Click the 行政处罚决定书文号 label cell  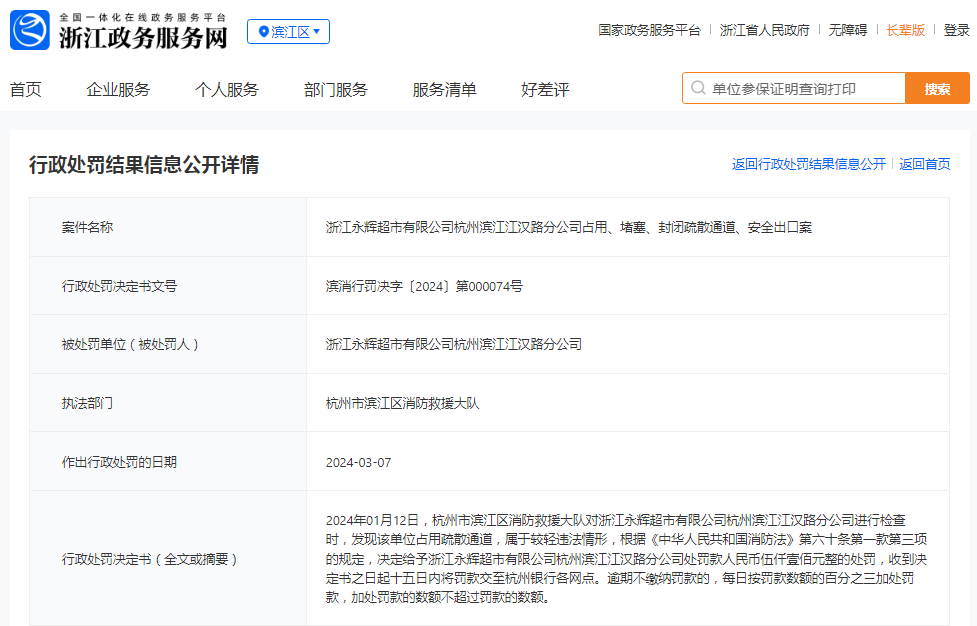click(168, 286)
